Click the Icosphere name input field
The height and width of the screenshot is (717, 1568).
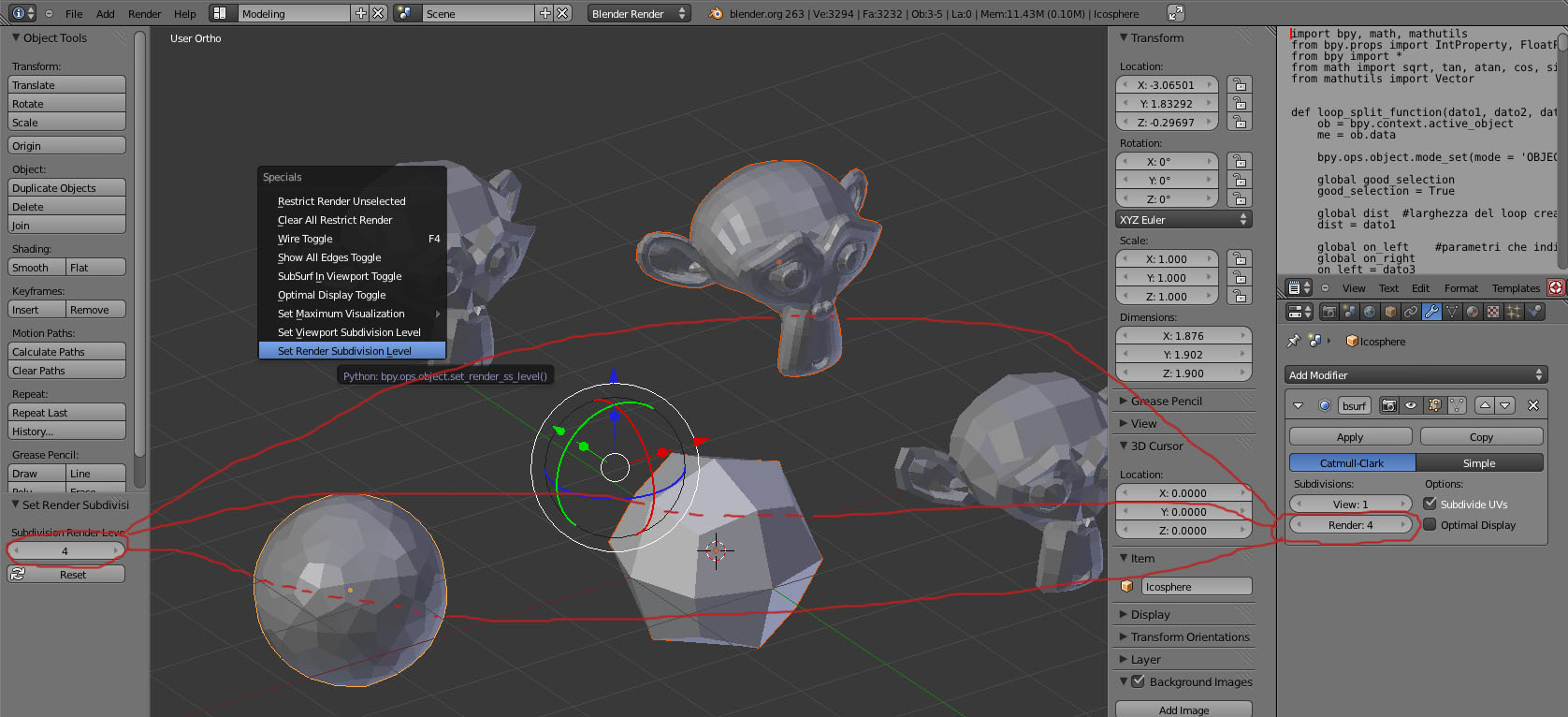tap(1197, 586)
